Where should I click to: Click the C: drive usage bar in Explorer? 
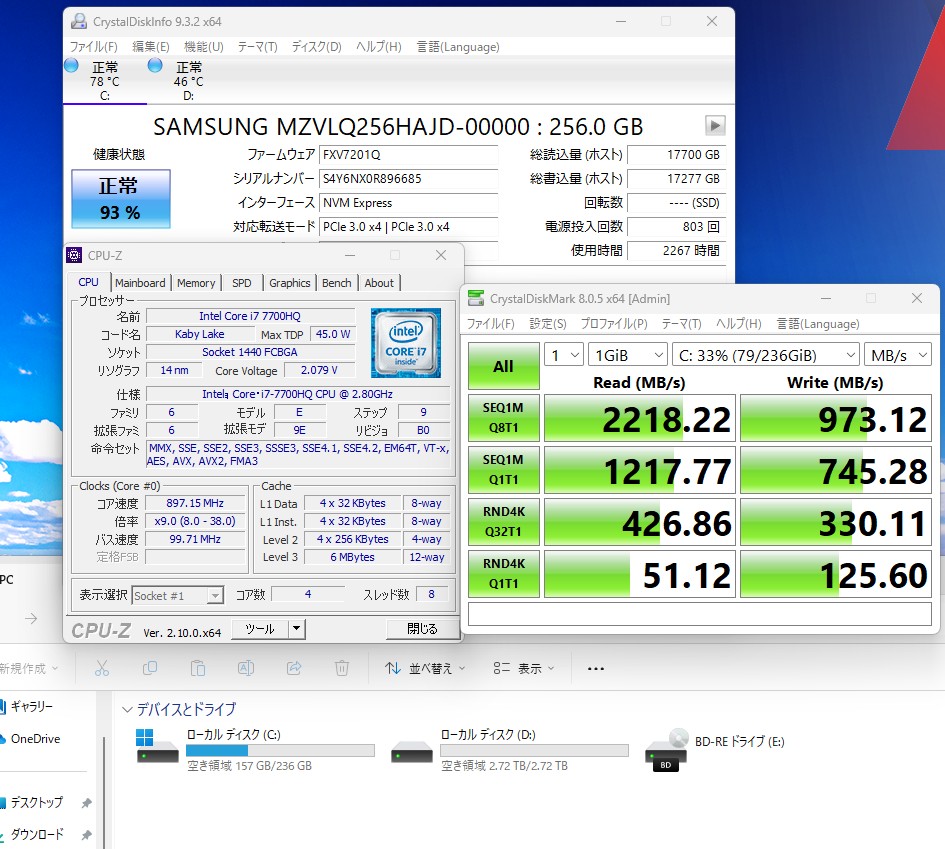click(x=280, y=750)
